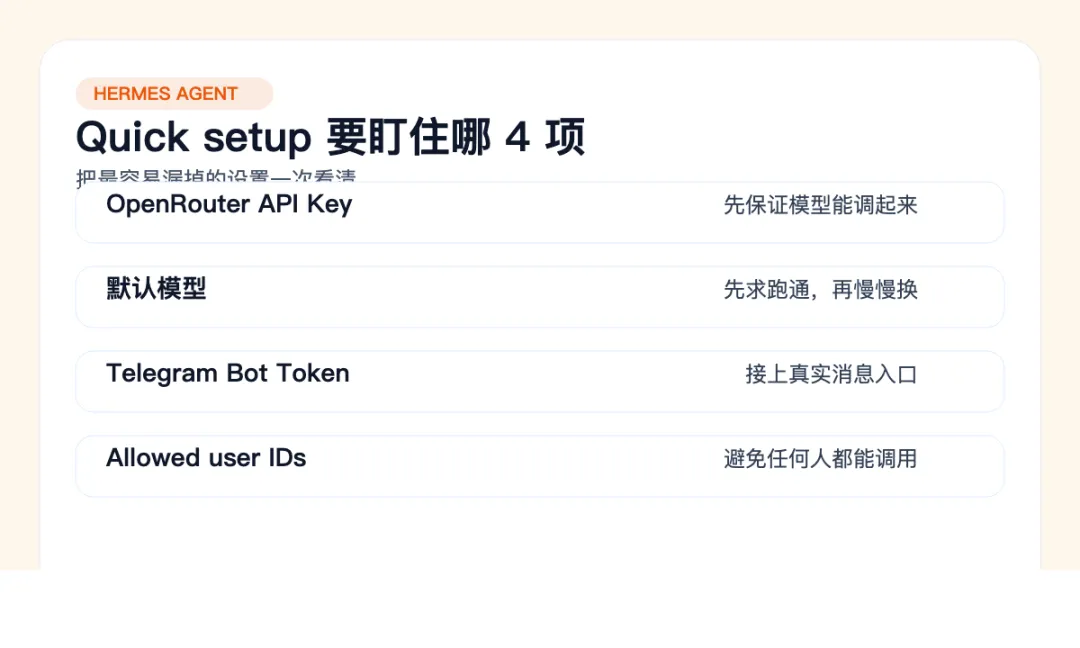Click the "避免任何人都能调用" description

(x=820, y=459)
